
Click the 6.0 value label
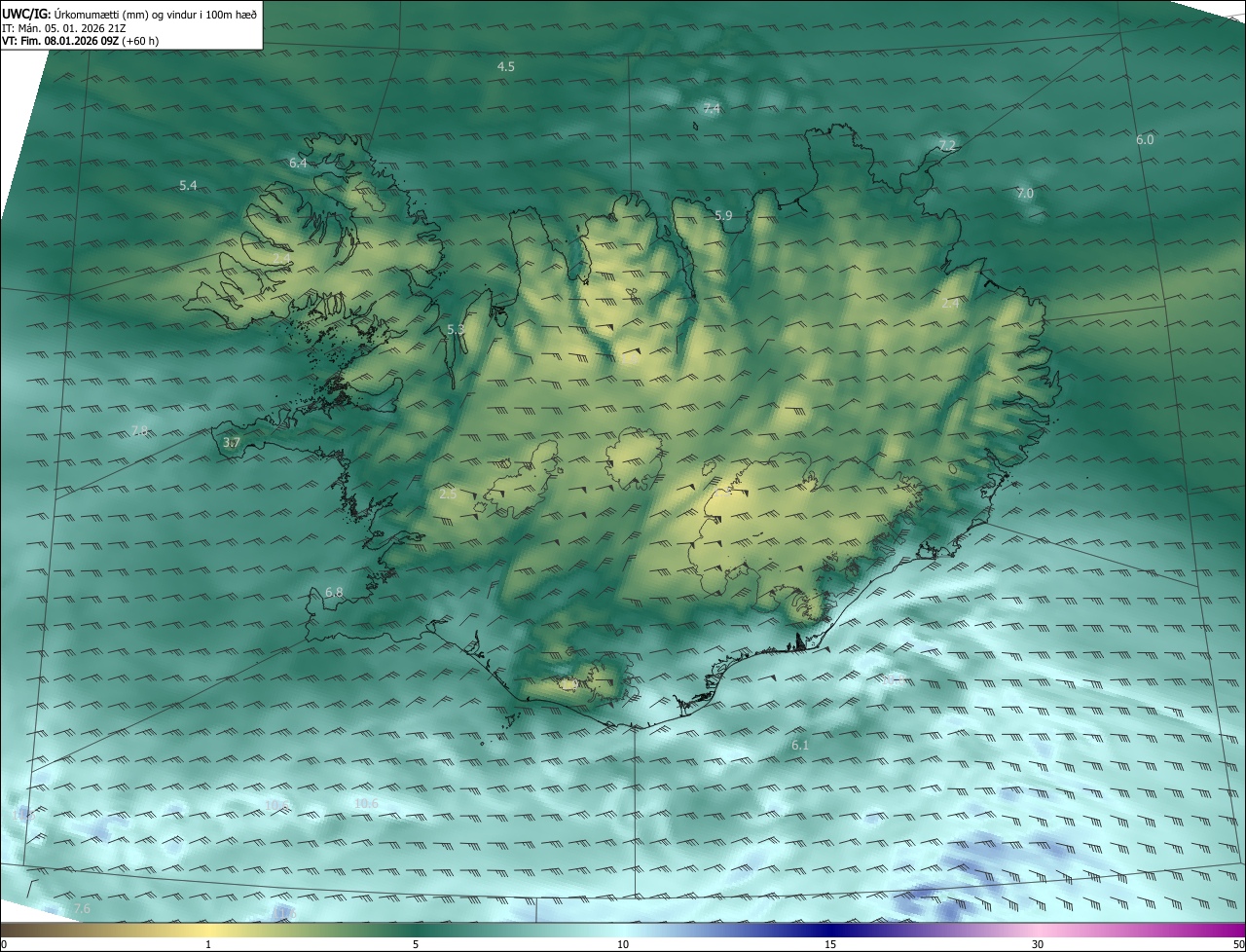tap(1145, 139)
